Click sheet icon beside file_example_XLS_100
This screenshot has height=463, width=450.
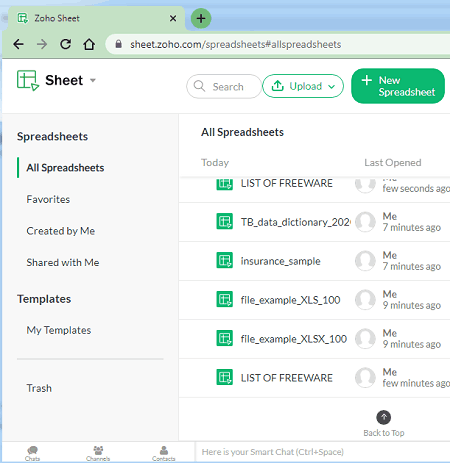[x=225, y=300]
